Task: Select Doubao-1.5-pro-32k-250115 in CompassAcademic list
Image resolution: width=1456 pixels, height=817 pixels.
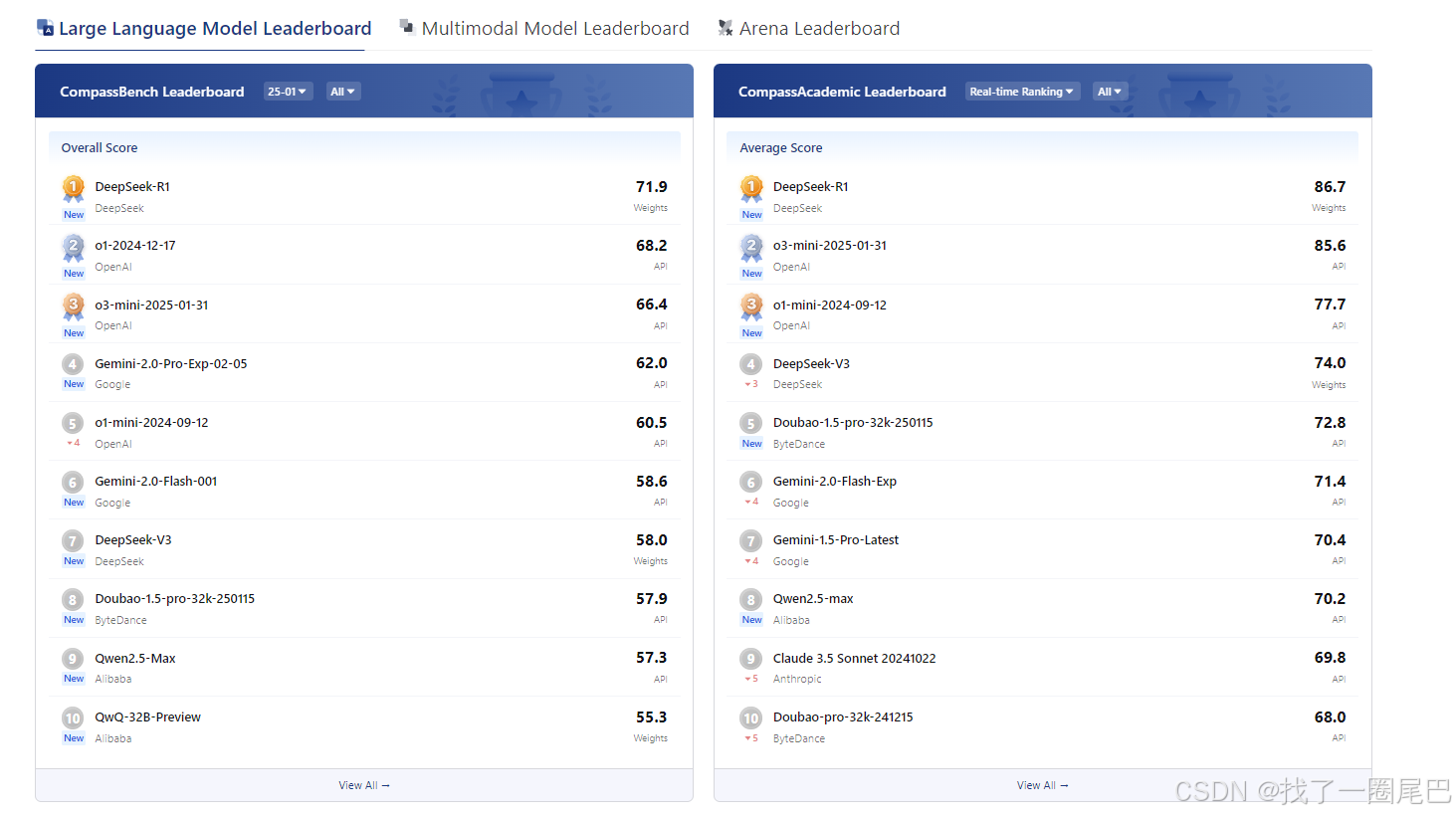Action: (853, 422)
